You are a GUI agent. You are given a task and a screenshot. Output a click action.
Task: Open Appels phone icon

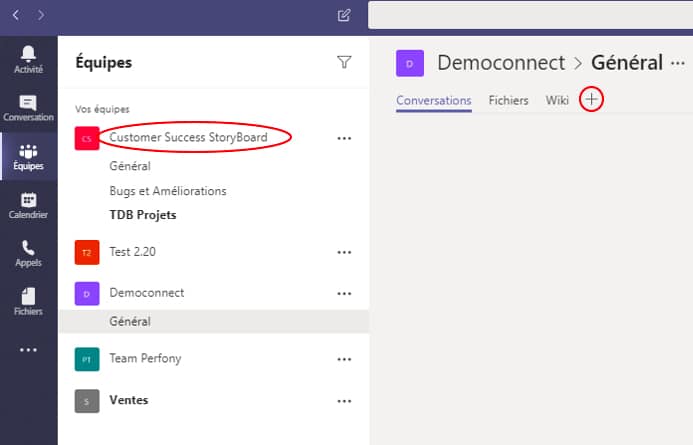tap(28, 252)
